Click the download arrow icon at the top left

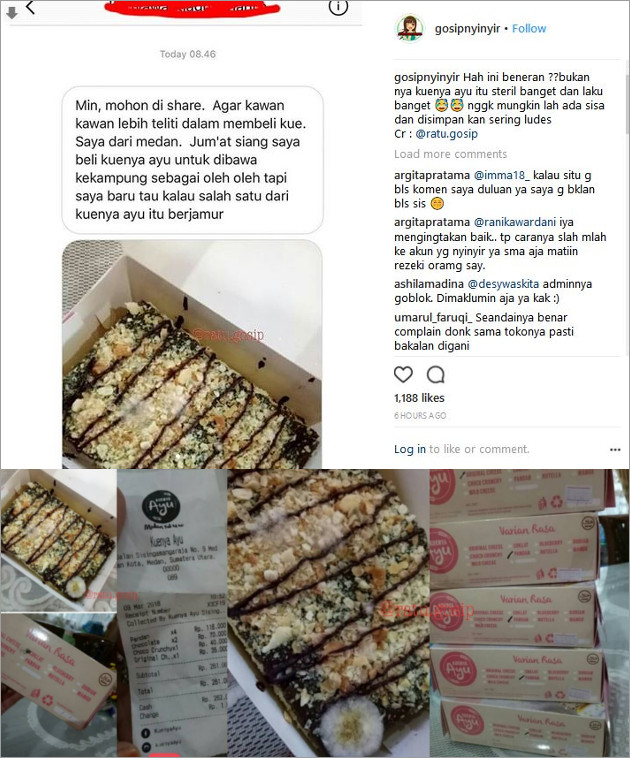[x=12, y=13]
